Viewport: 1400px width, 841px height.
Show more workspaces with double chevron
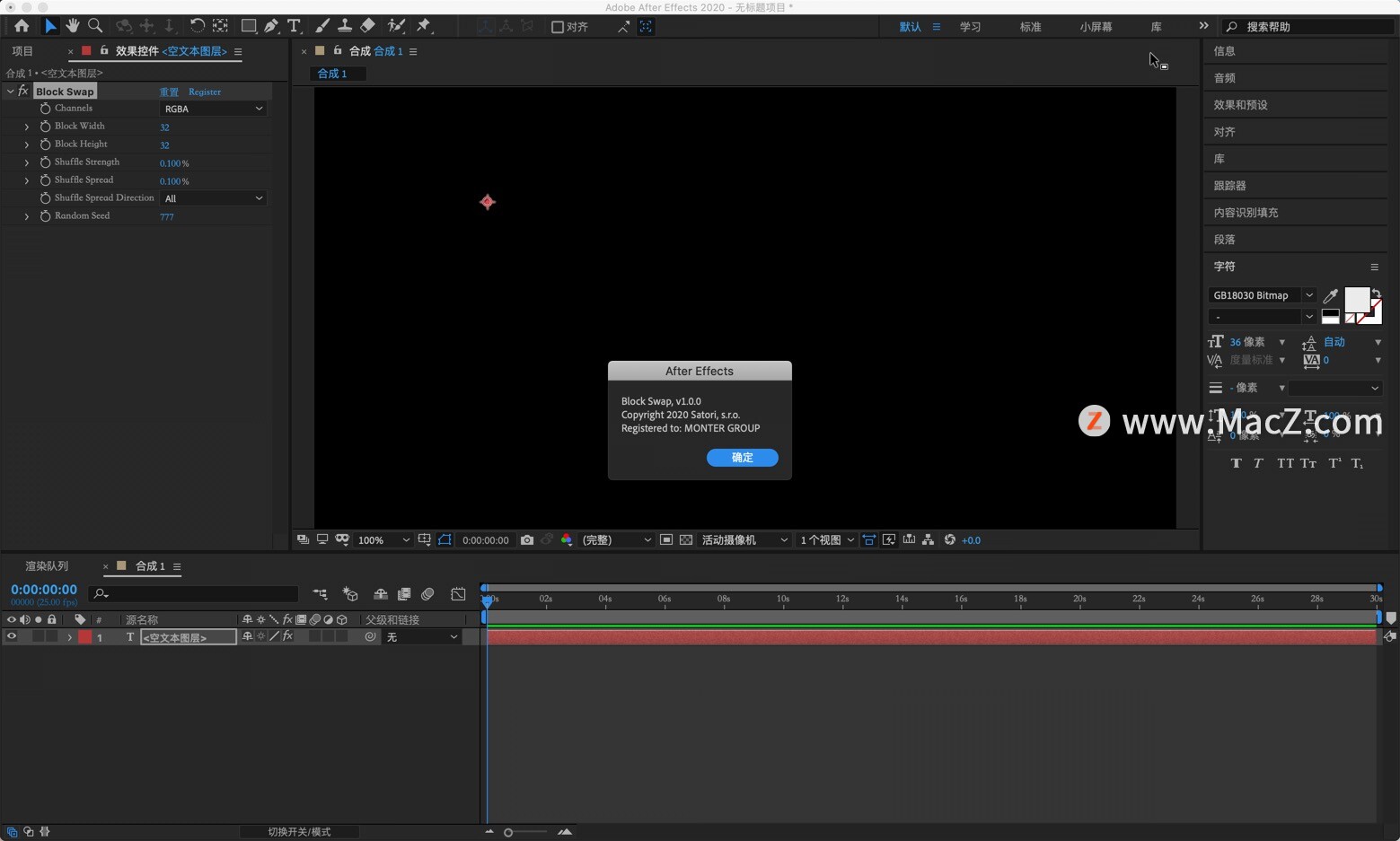[1203, 26]
